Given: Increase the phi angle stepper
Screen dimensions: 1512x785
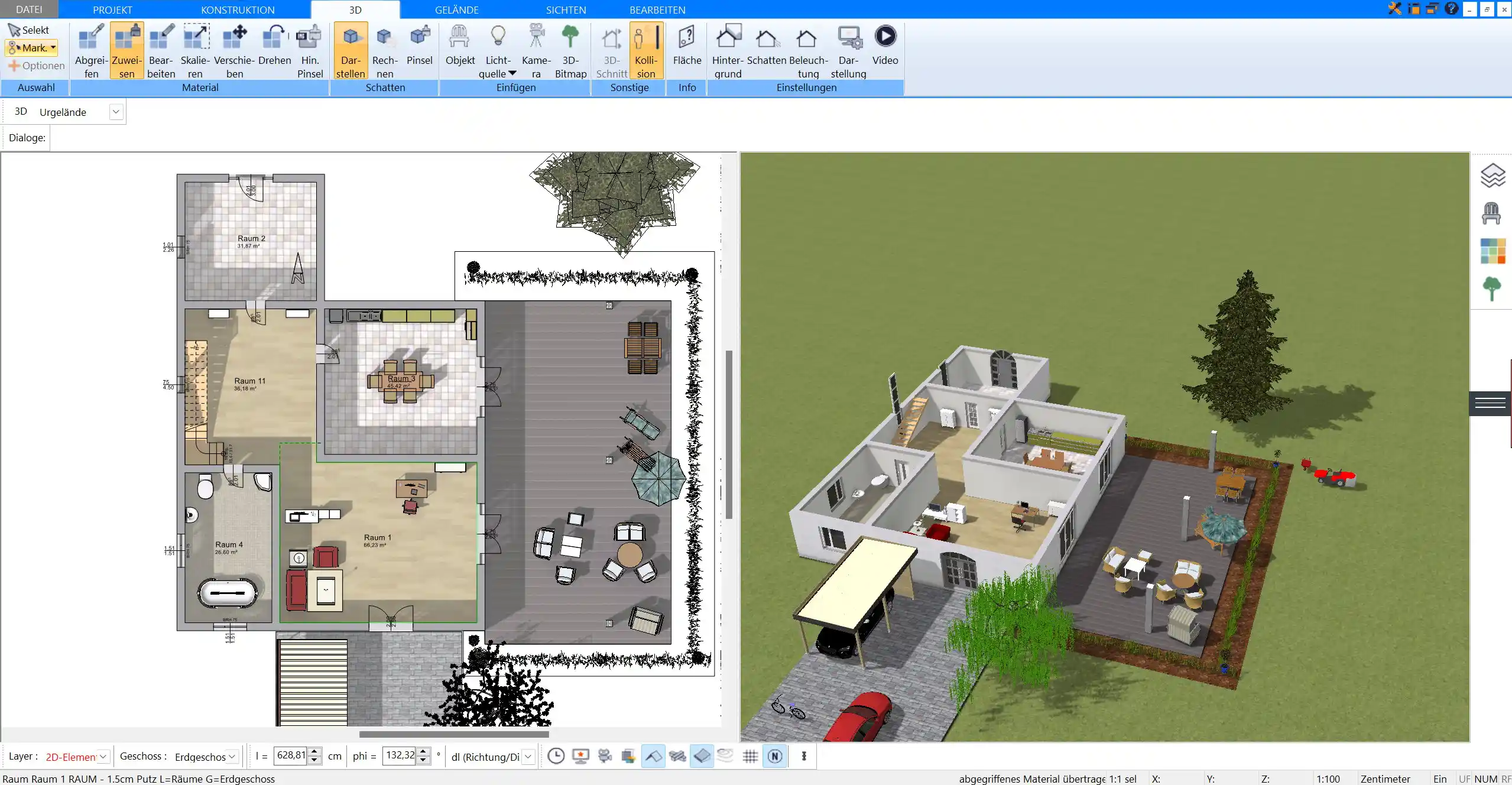Looking at the screenshot, I should pyautogui.click(x=423, y=752).
